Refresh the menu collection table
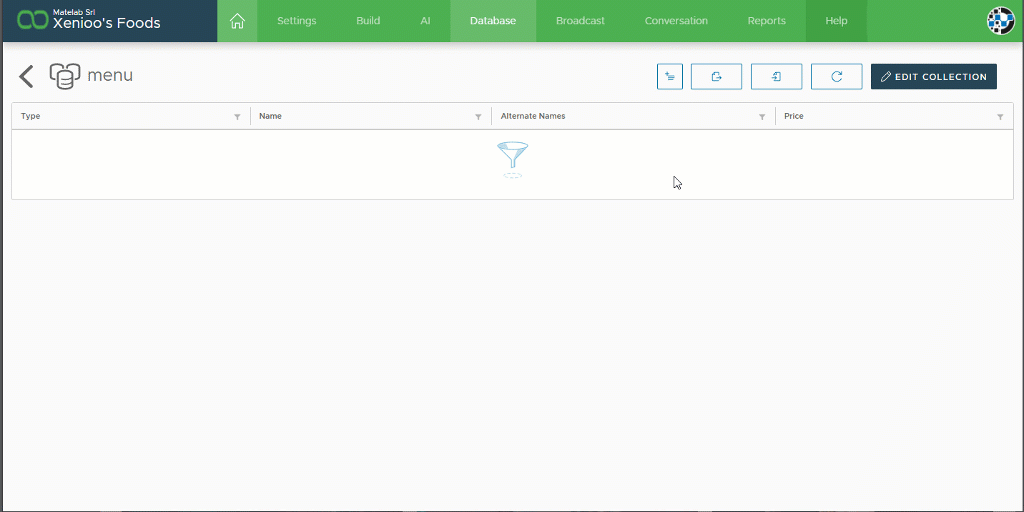The width and height of the screenshot is (1024, 512). [x=837, y=76]
